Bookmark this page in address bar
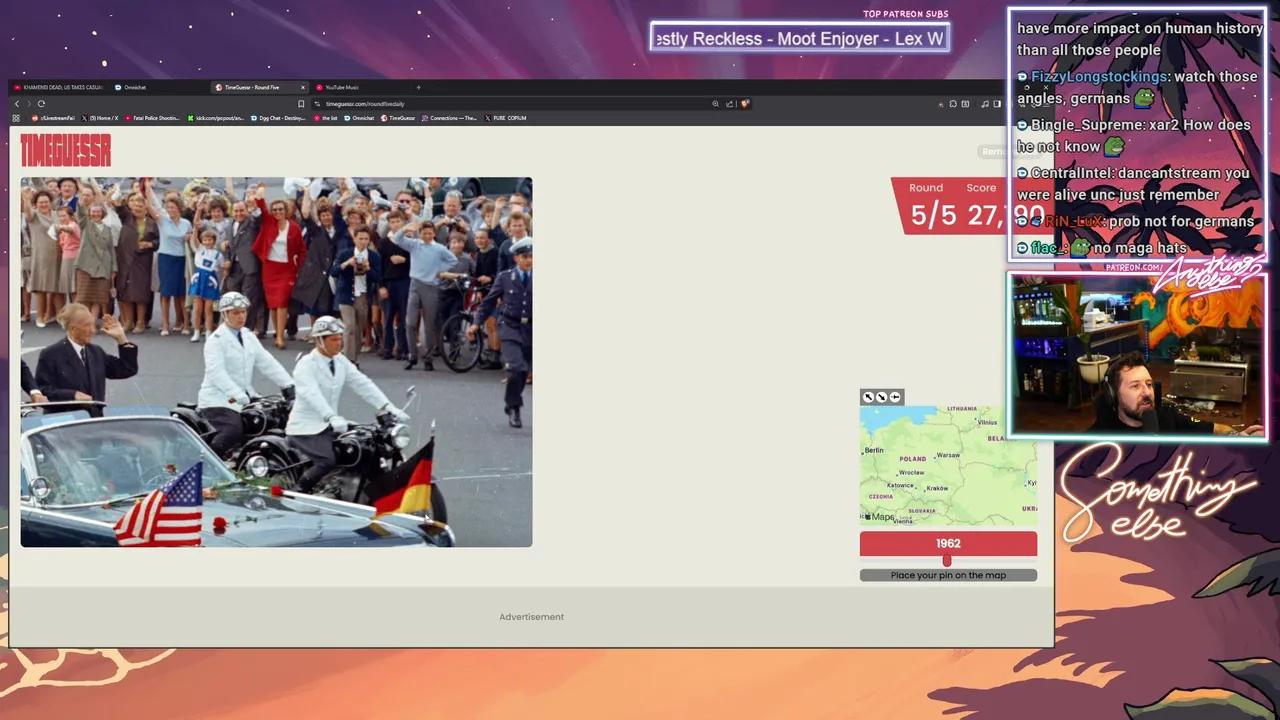 pos(301,104)
